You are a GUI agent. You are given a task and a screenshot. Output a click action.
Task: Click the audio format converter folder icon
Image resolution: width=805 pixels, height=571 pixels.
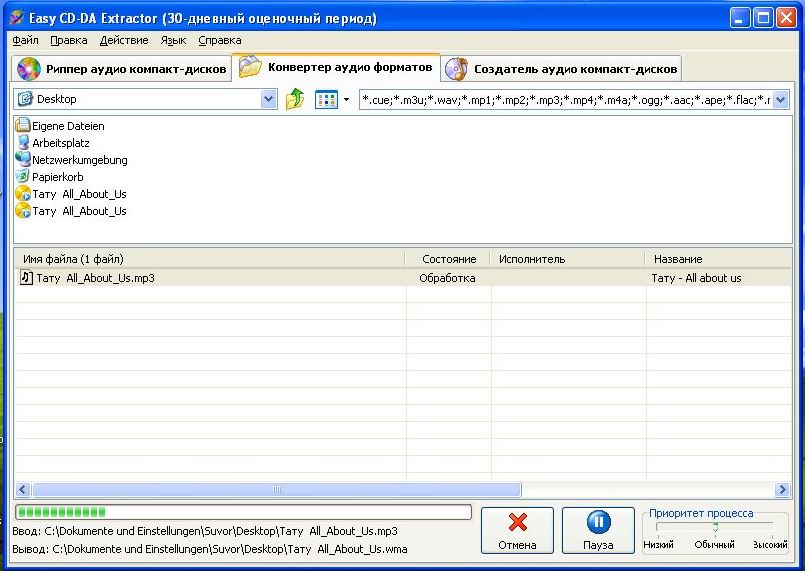coord(251,67)
